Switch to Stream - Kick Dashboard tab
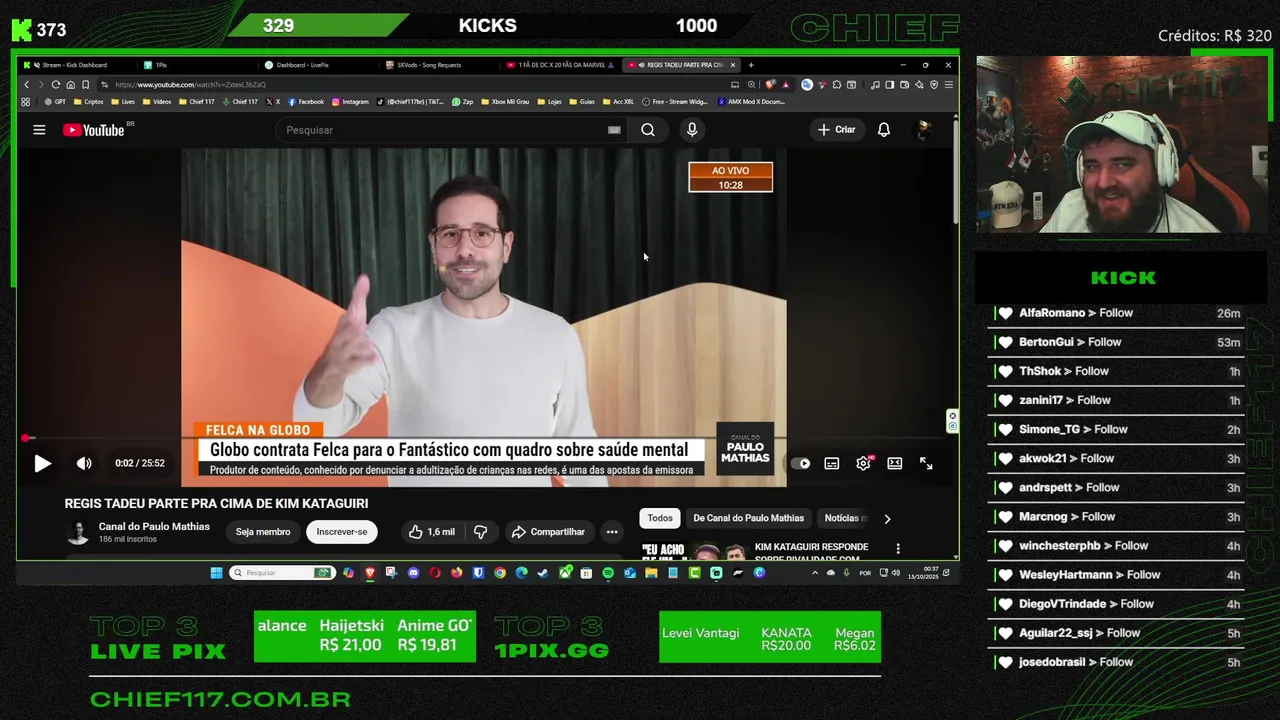This screenshot has width=1280, height=720. [x=76, y=65]
